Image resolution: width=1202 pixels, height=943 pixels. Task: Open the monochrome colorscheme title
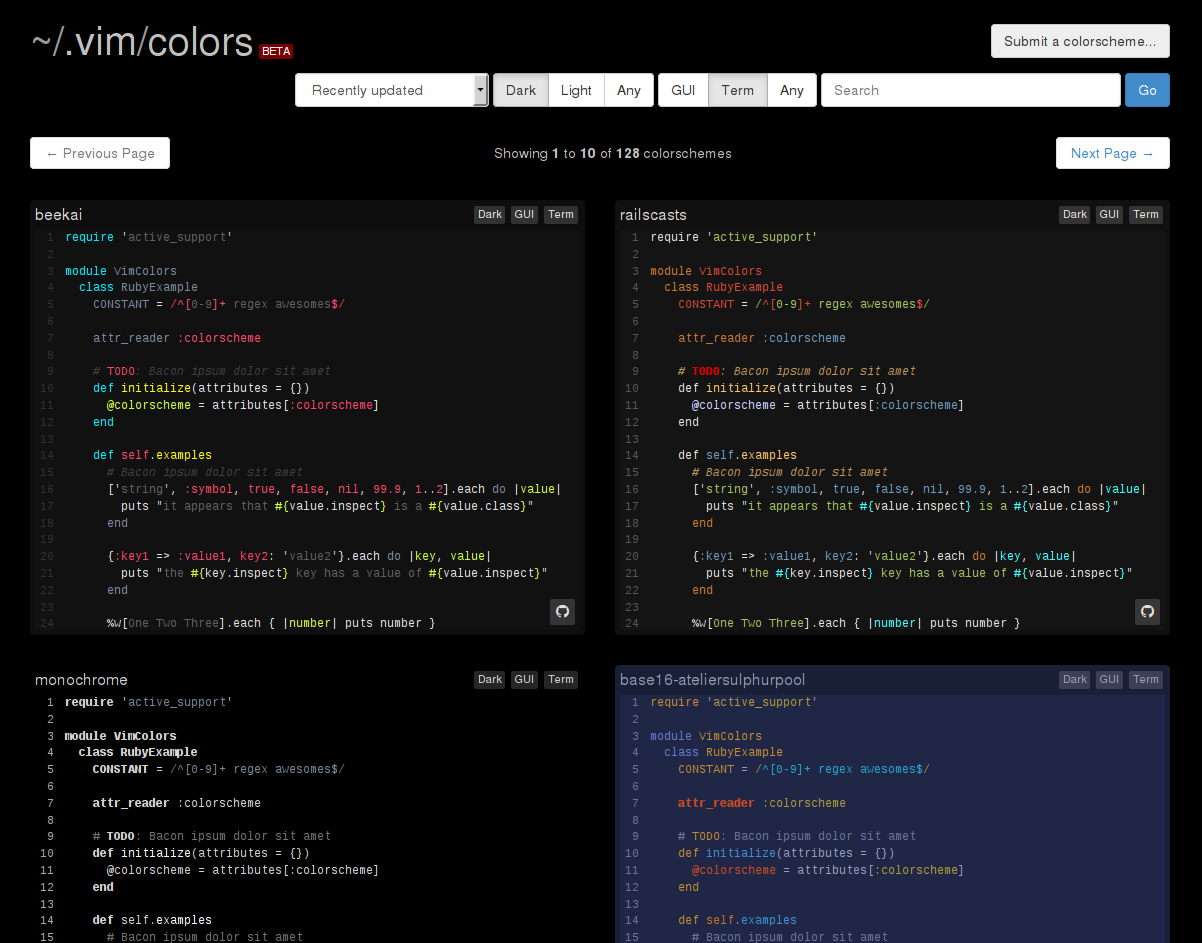(x=81, y=679)
